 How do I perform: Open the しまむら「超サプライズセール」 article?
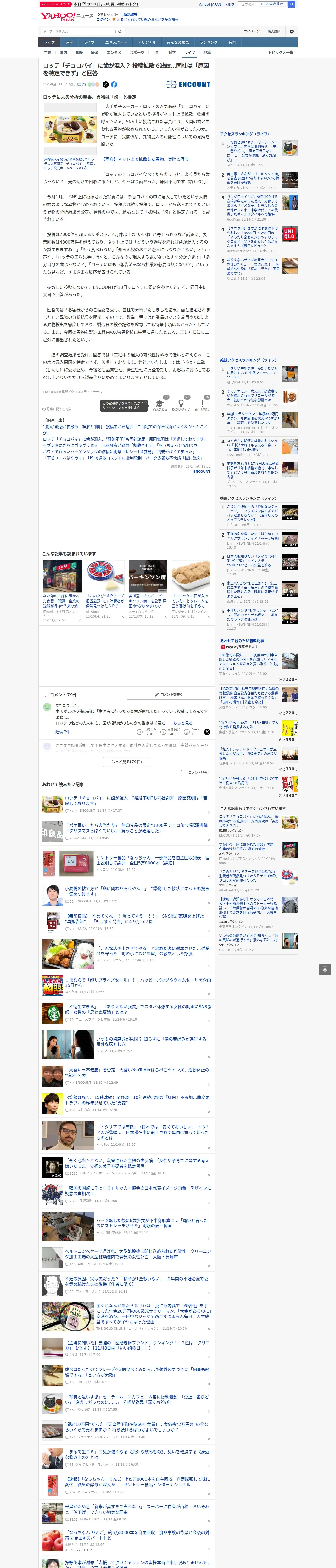[x=138, y=982]
